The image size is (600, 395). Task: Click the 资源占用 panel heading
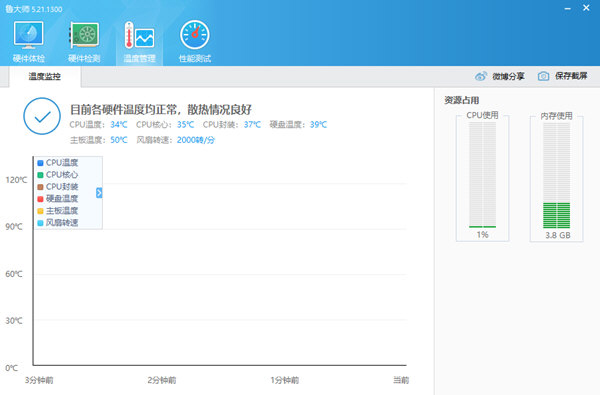point(461,100)
